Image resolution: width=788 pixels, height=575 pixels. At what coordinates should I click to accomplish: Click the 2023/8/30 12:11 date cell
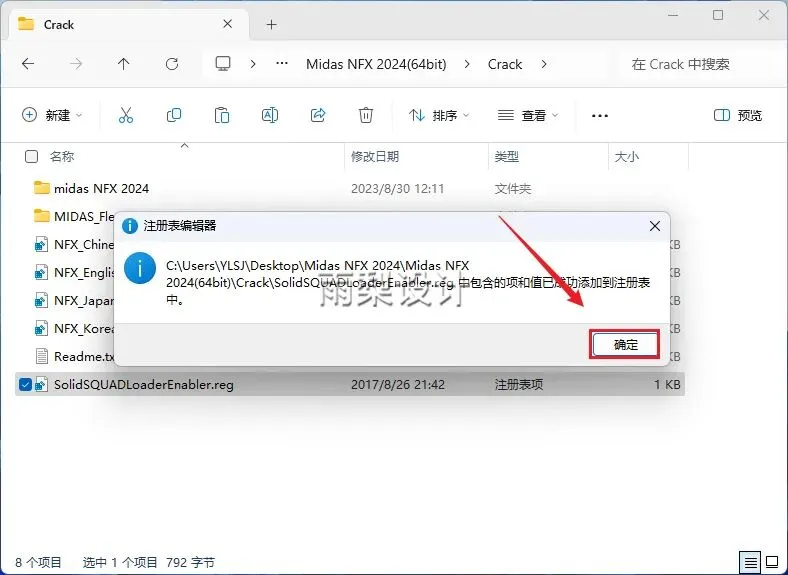(x=398, y=188)
